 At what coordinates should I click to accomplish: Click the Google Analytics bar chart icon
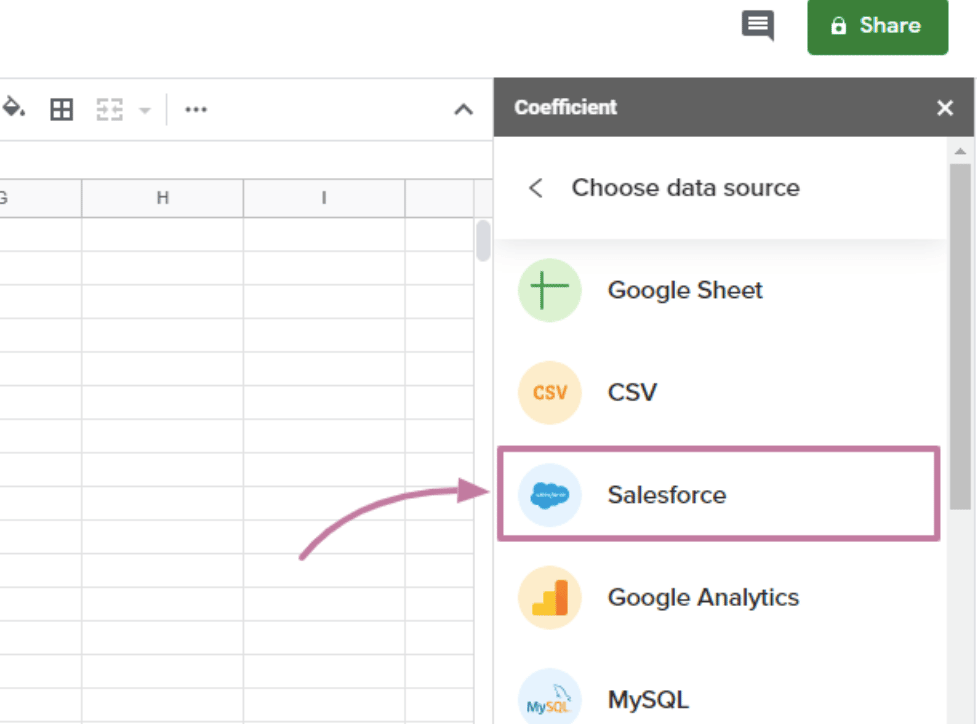pyautogui.click(x=550, y=598)
